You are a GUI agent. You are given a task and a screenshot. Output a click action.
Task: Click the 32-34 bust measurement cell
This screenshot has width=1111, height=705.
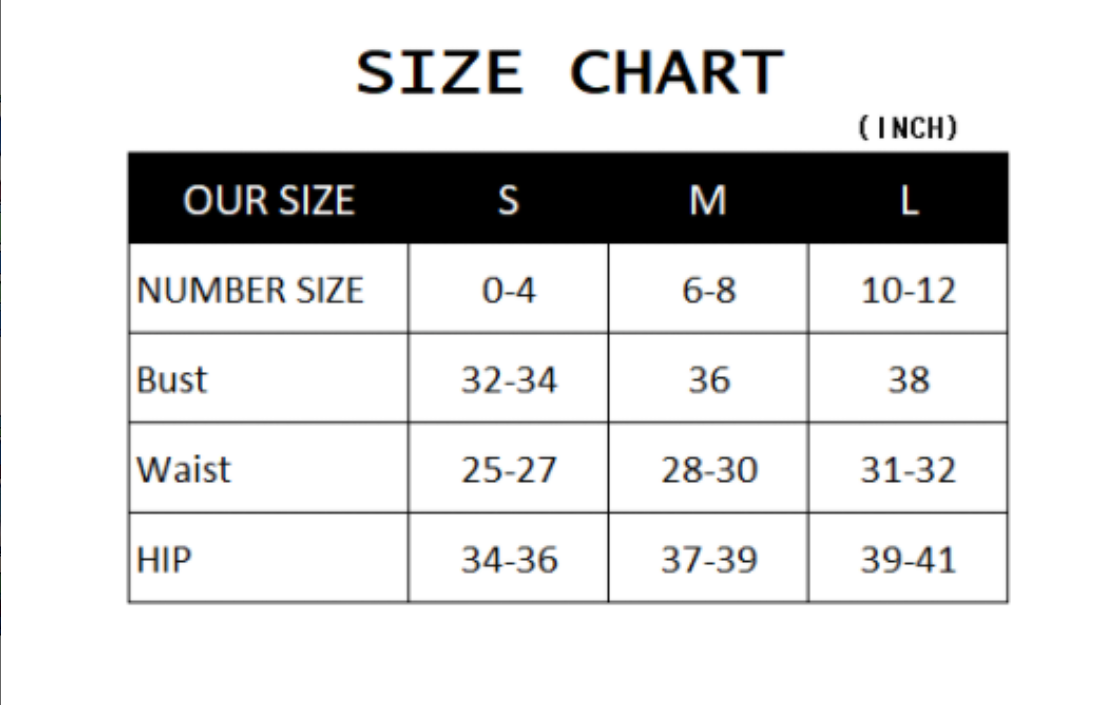click(508, 380)
